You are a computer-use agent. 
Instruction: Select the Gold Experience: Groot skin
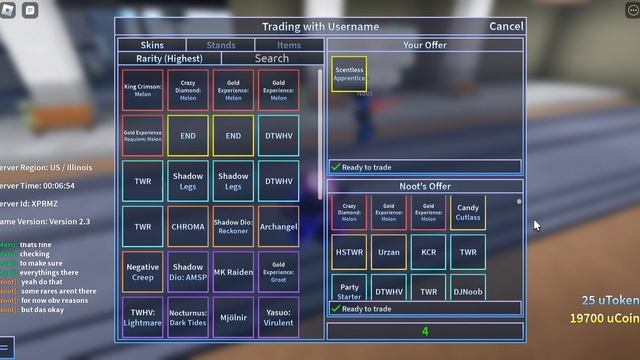pyautogui.click(x=278, y=272)
